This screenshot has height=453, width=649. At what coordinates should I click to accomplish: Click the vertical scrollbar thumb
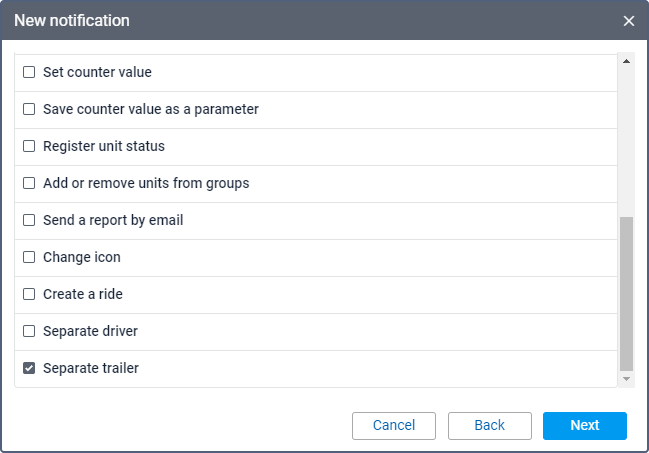627,292
